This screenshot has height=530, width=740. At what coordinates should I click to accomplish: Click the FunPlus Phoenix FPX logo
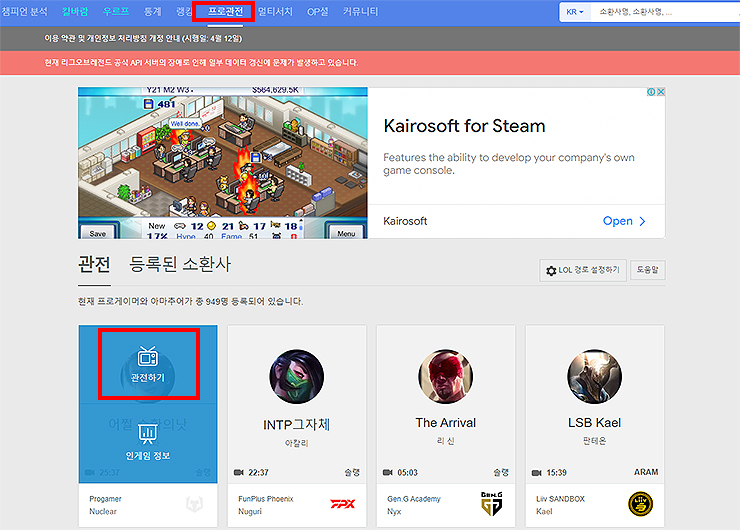[x=343, y=504]
